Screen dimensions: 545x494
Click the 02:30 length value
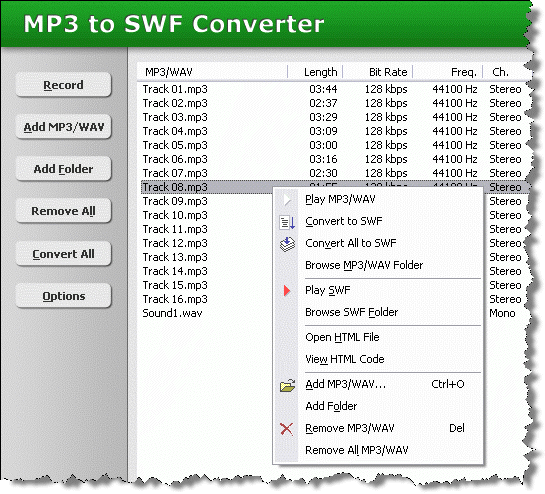323,173
